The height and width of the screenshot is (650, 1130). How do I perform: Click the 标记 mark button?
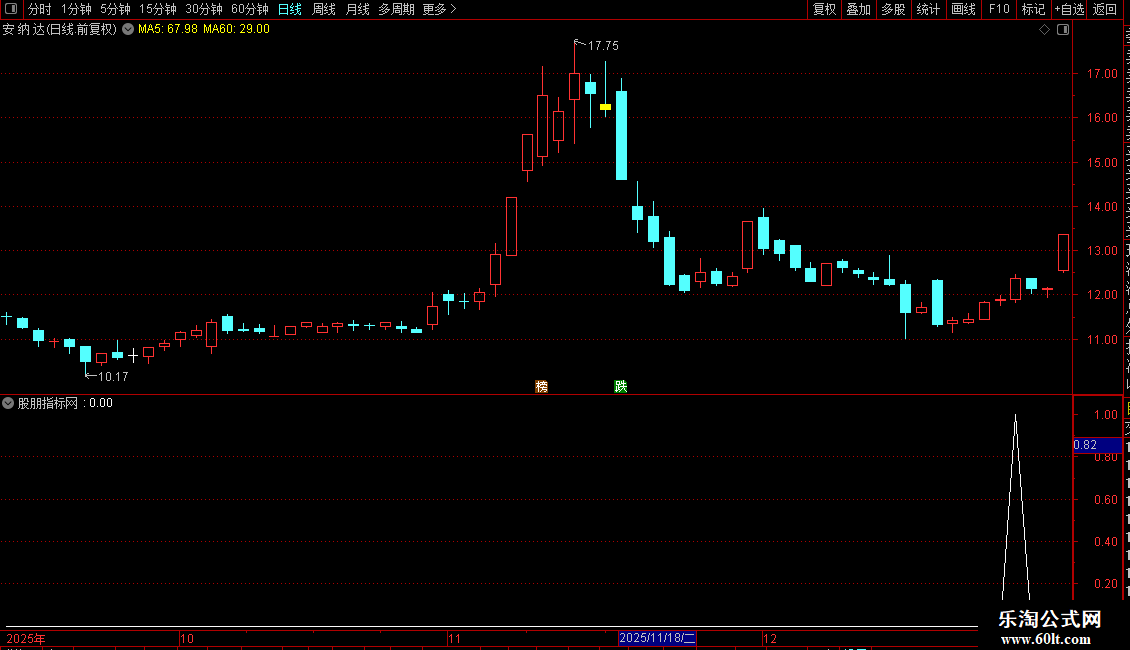[x=1033, y=9]
